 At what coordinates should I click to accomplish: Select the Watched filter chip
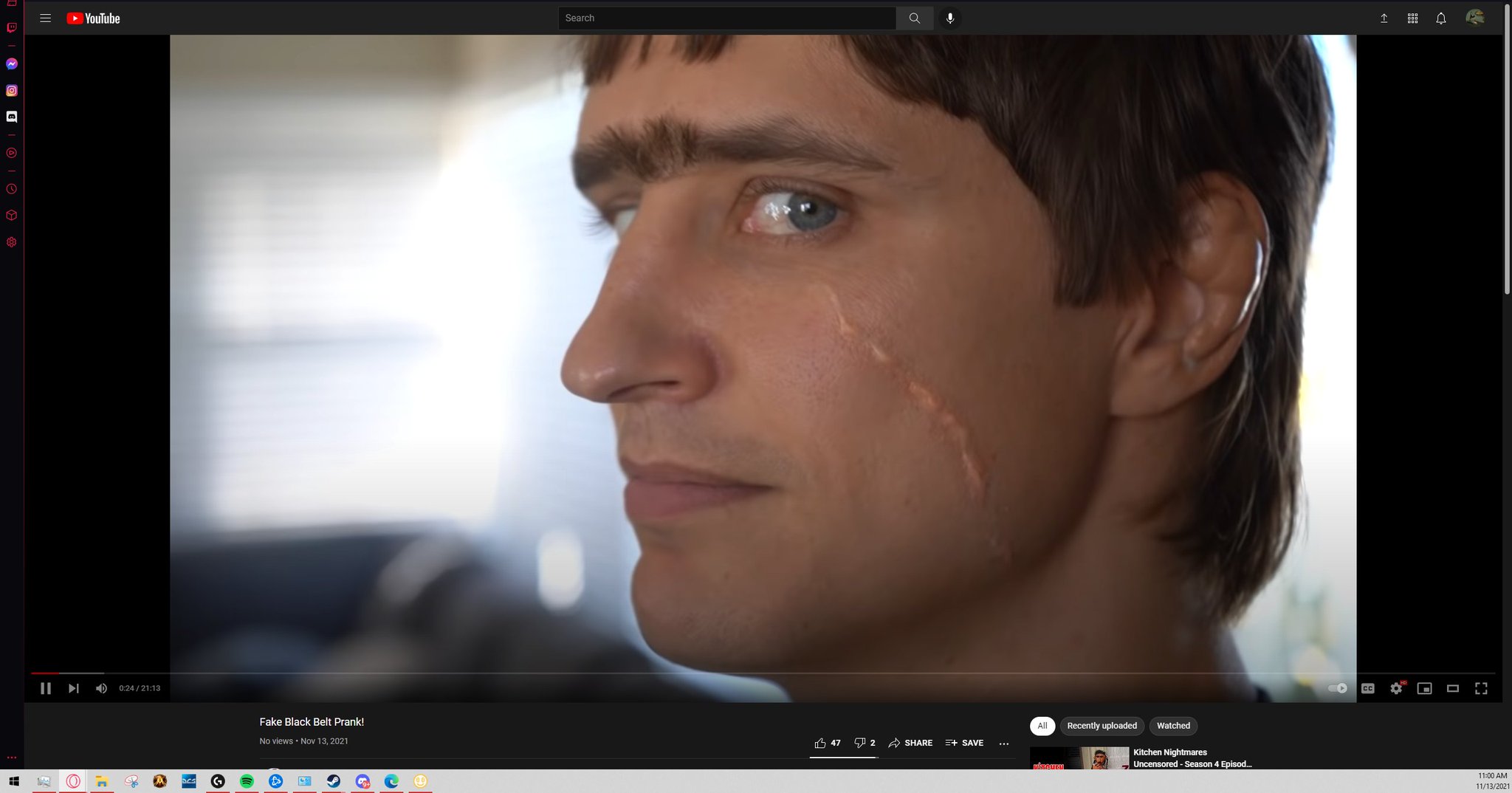tap(1173, 726)
